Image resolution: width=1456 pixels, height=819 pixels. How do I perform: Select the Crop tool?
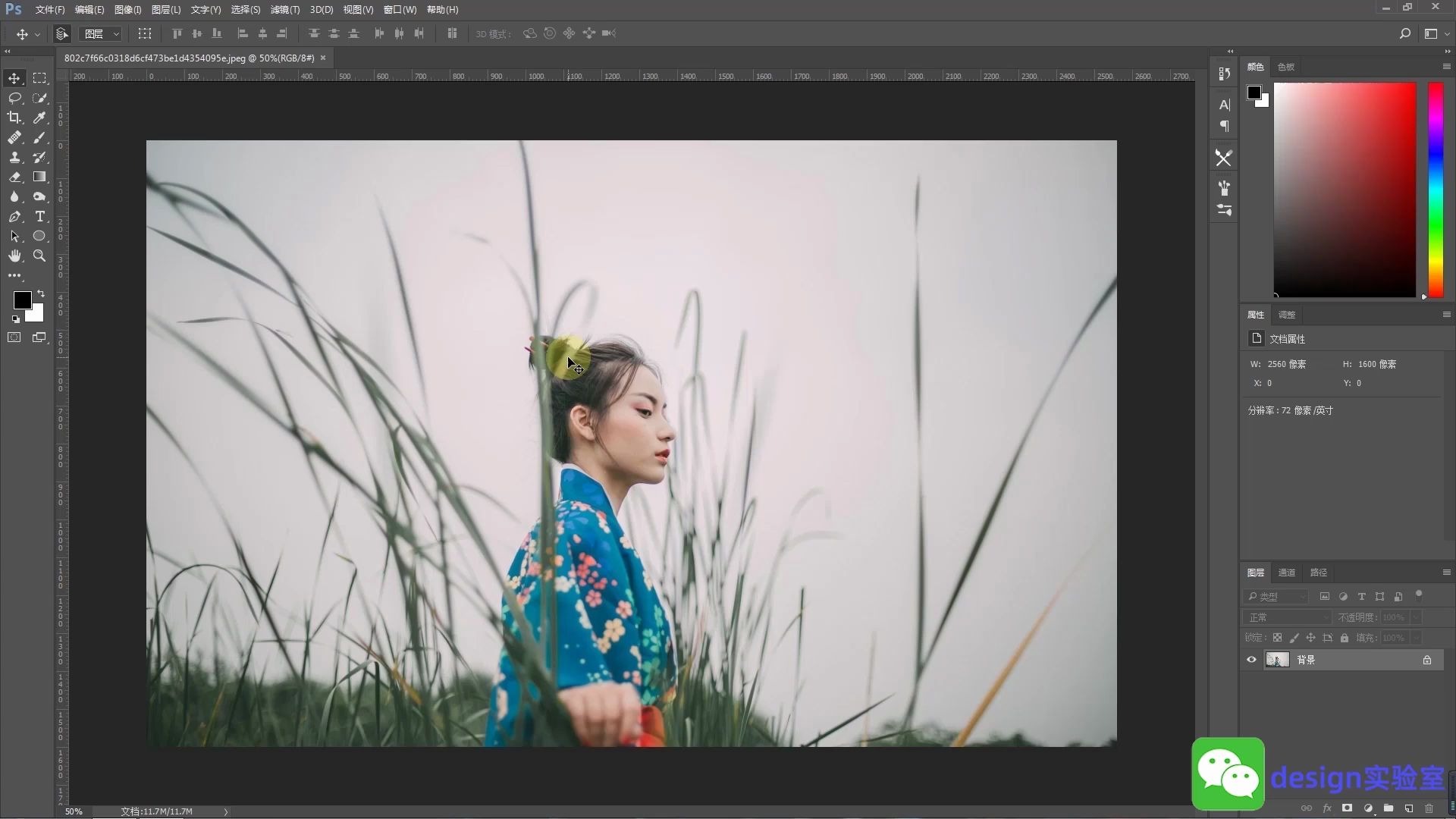(14, 118)
